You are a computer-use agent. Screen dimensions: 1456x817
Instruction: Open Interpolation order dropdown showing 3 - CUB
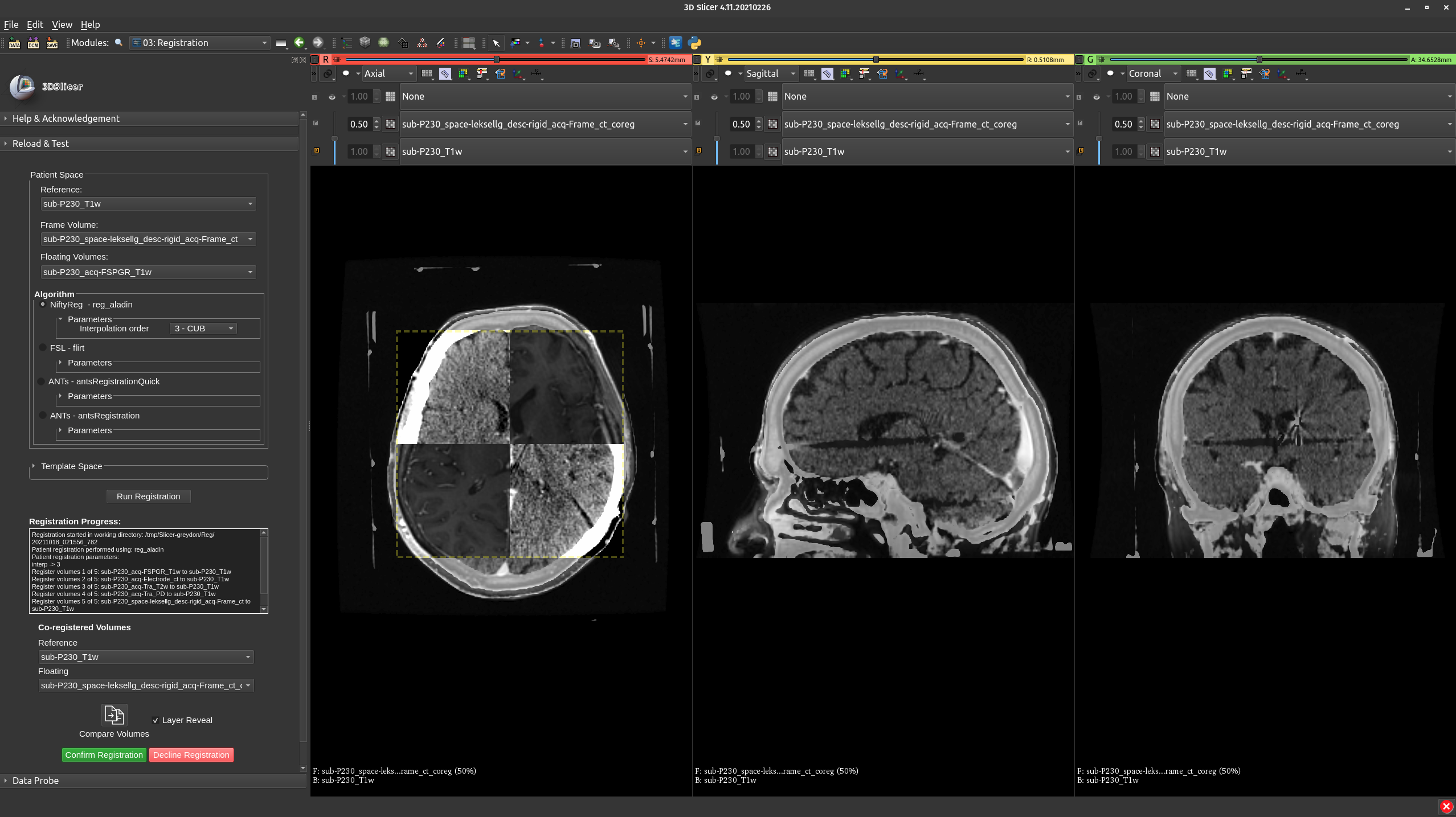point(203,329)
